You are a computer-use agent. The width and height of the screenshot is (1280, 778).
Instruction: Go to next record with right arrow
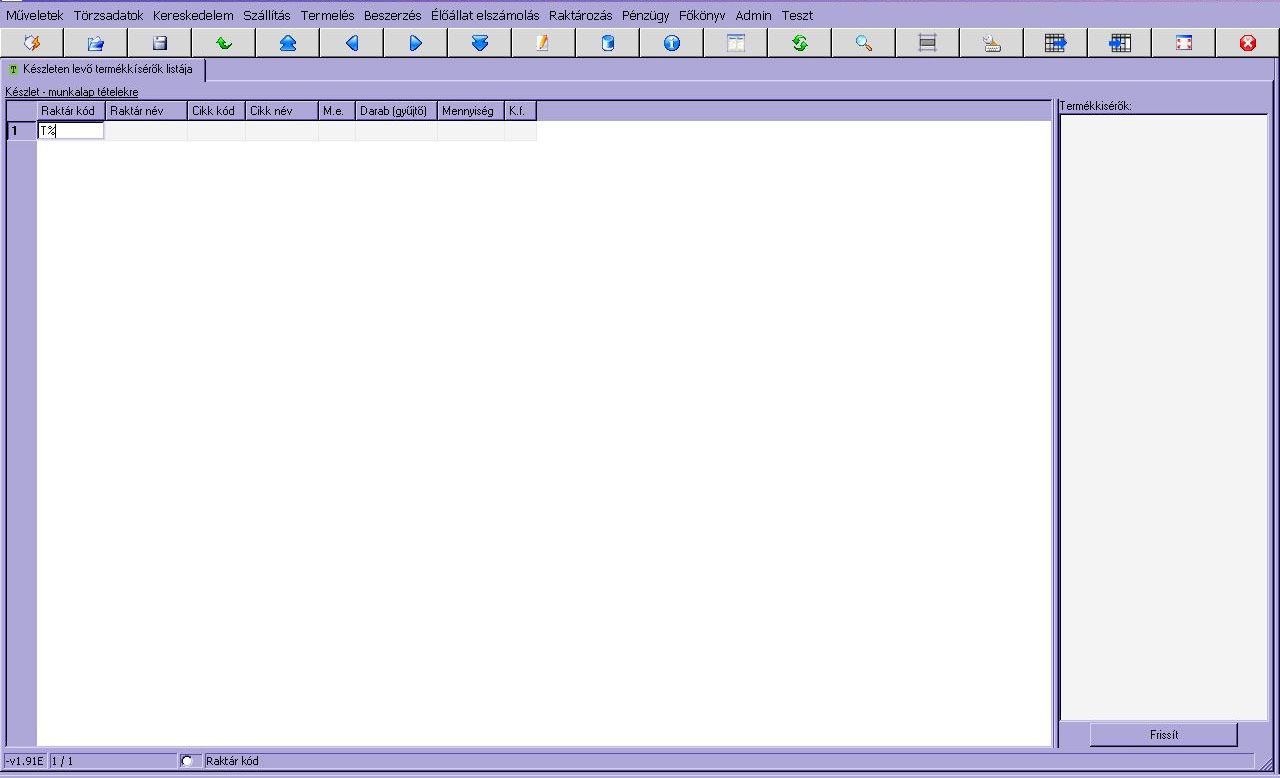click(416, 43)
